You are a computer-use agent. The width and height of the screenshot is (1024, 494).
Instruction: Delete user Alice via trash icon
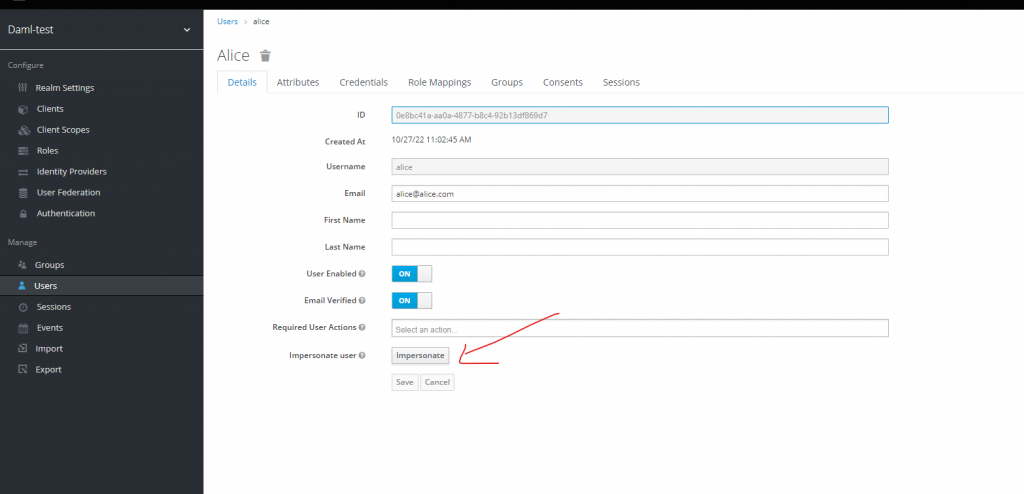[265, 56]
